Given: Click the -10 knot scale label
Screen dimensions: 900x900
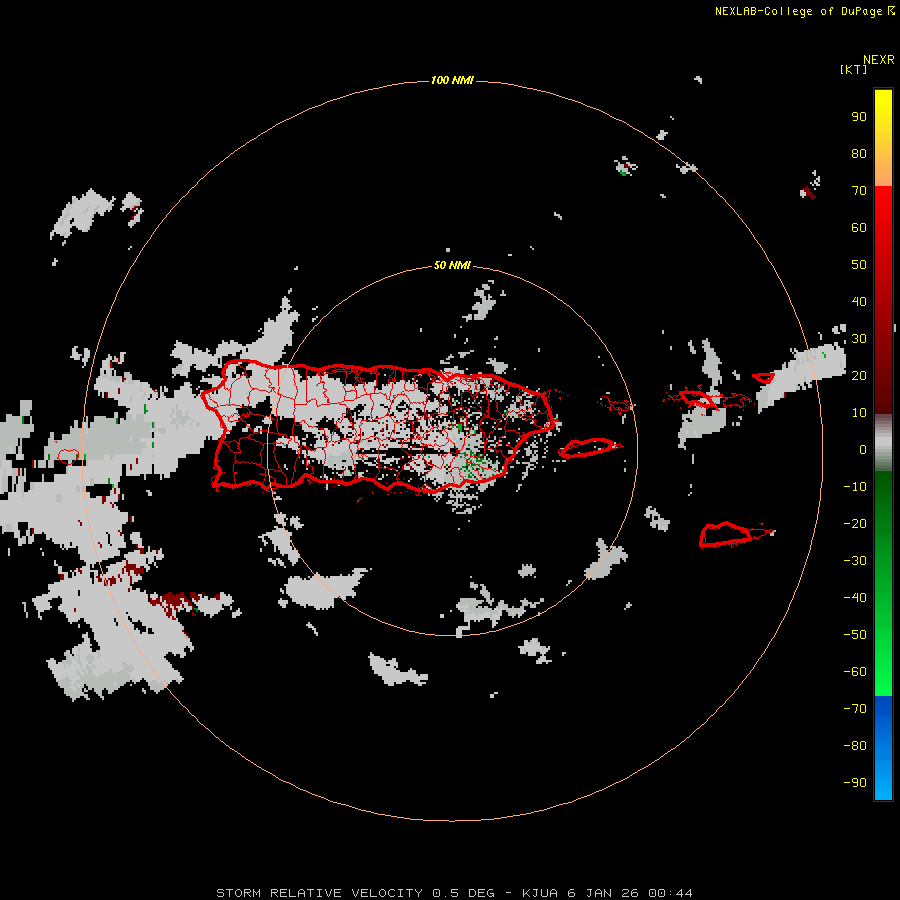Looking at the screenshot, I should click(855, 487).
